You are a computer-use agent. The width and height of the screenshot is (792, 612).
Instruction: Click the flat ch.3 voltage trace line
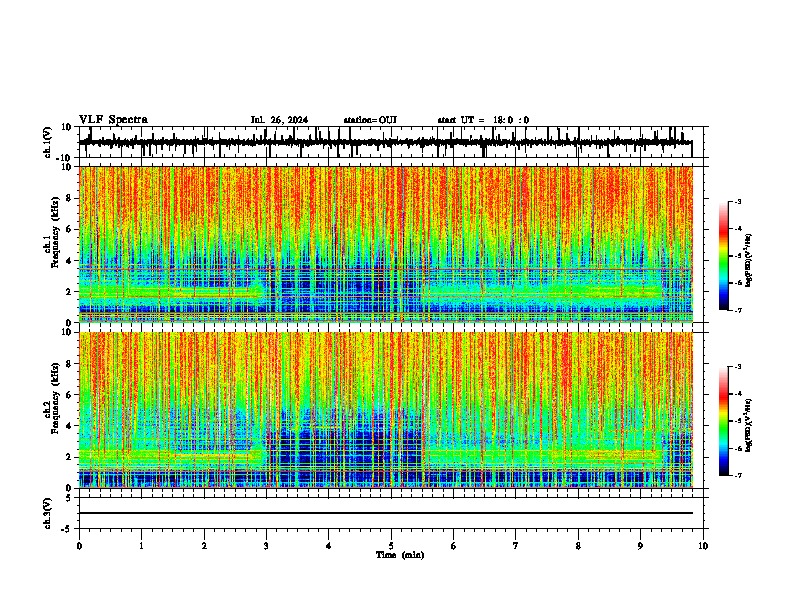pos(385,513)
